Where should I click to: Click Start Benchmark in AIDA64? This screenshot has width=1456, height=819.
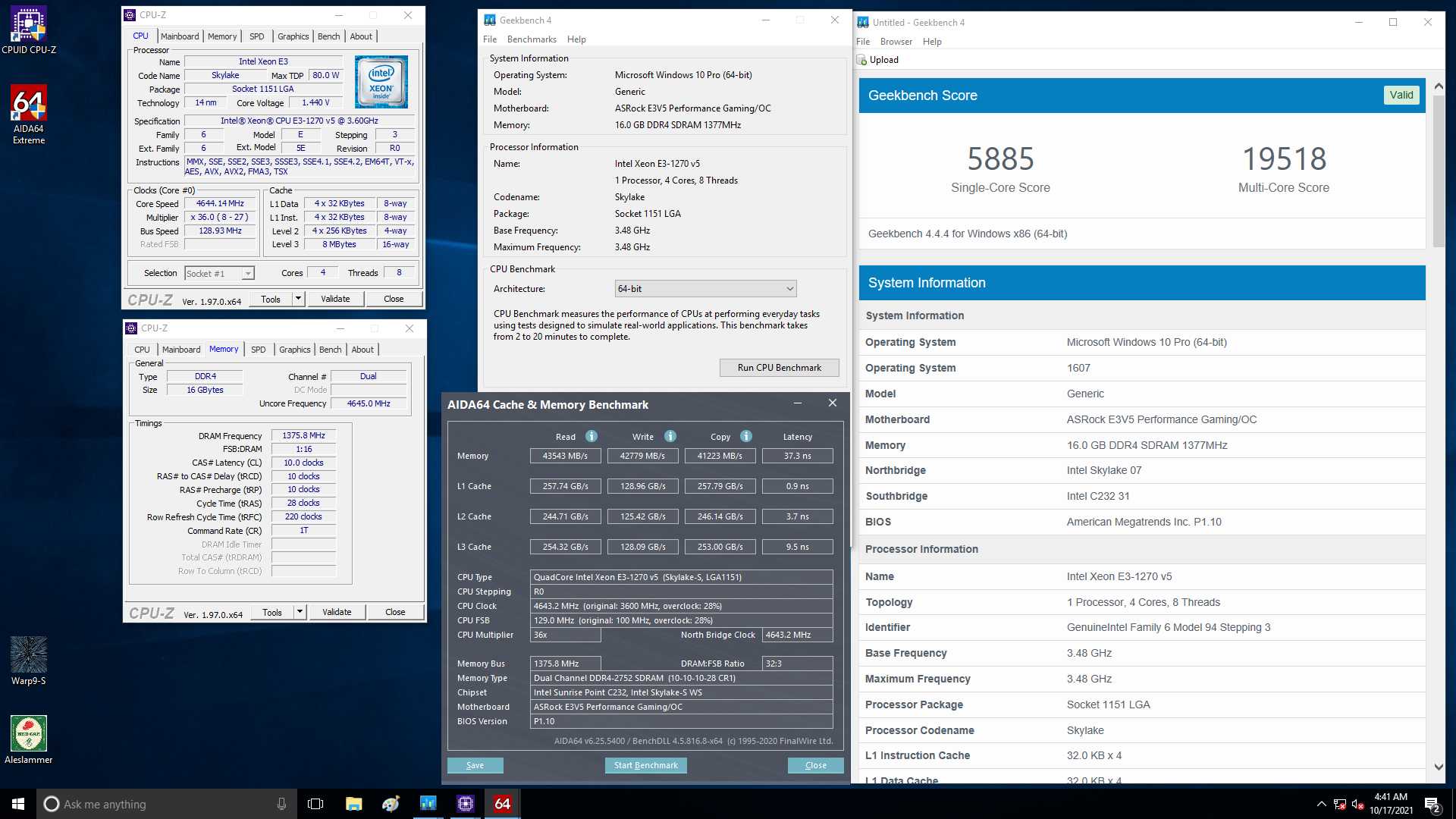pos(645,765)
